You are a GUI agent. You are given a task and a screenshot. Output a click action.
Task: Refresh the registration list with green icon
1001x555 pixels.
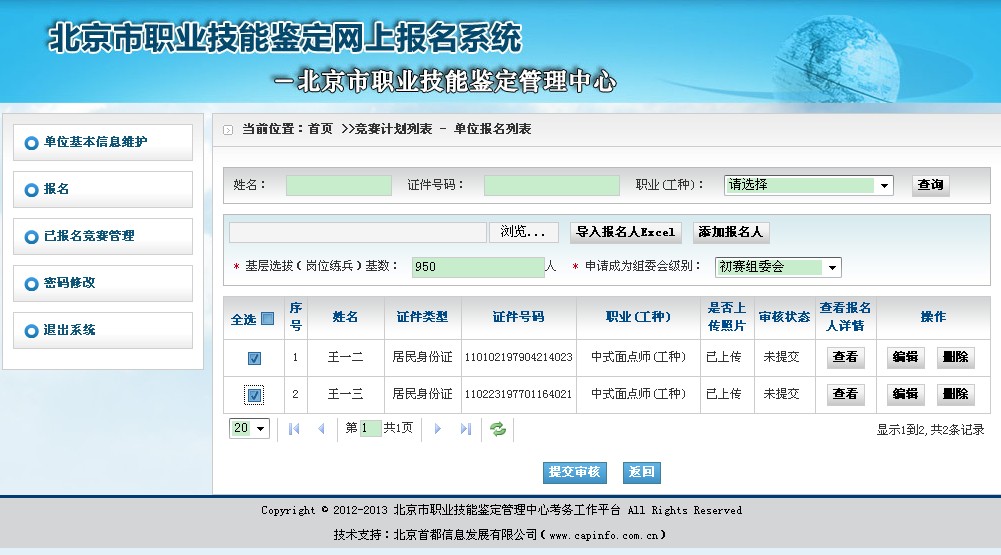coord(498,429)
